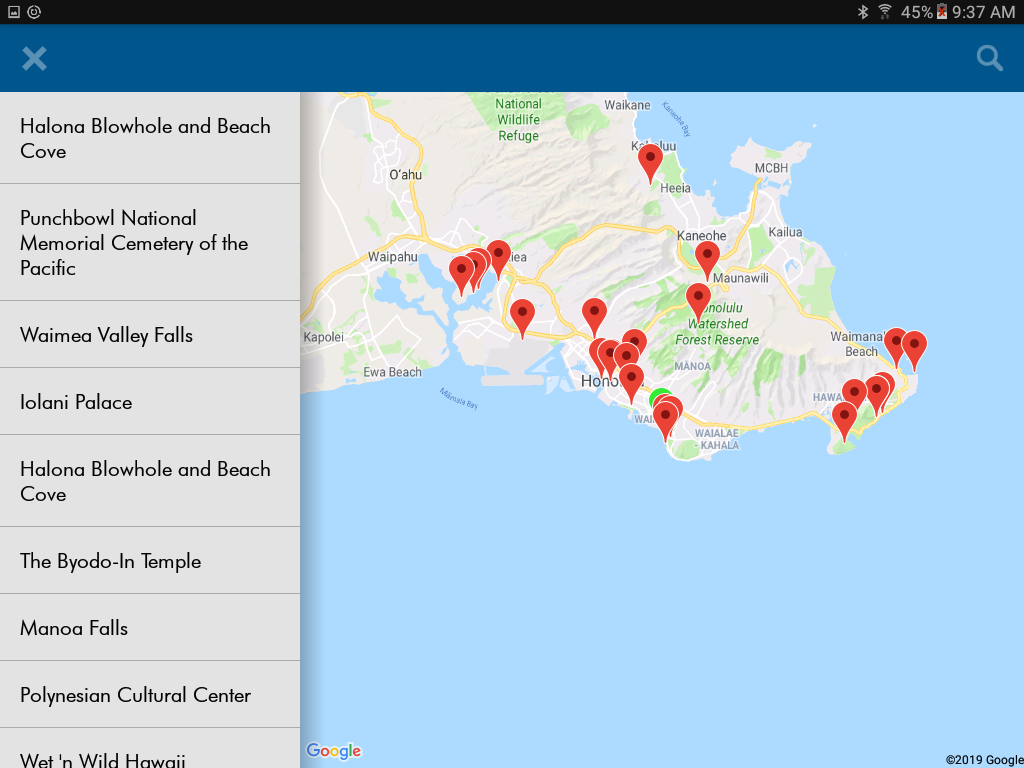Select Polynesian Cultural Center entry

150,694
